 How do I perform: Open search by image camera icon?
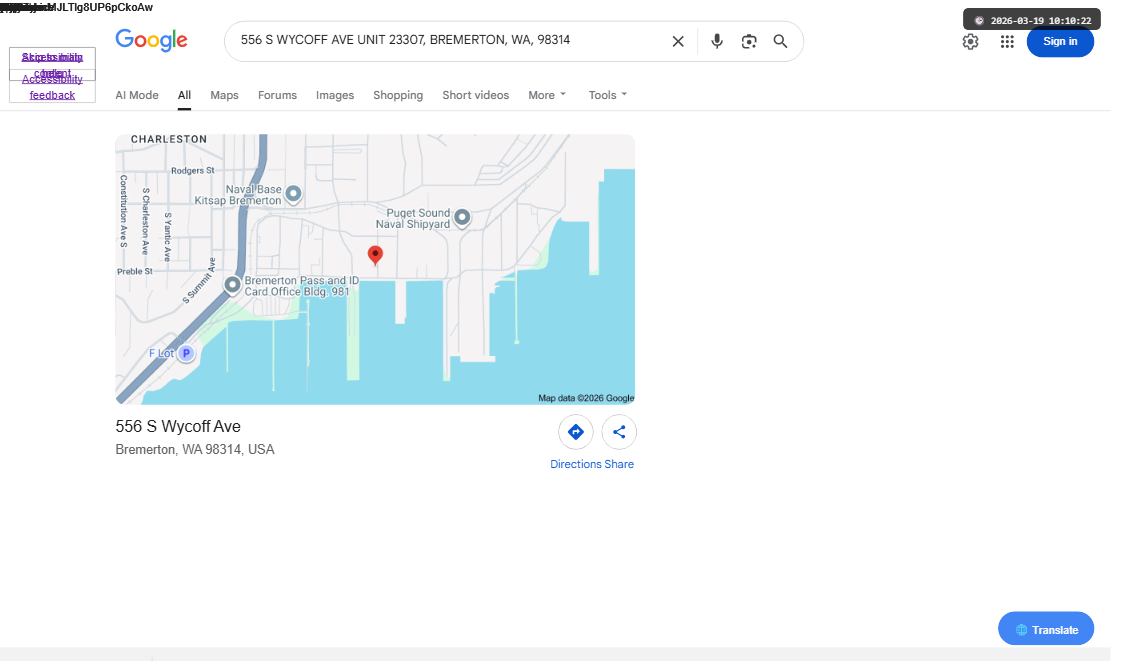point(749,42)
